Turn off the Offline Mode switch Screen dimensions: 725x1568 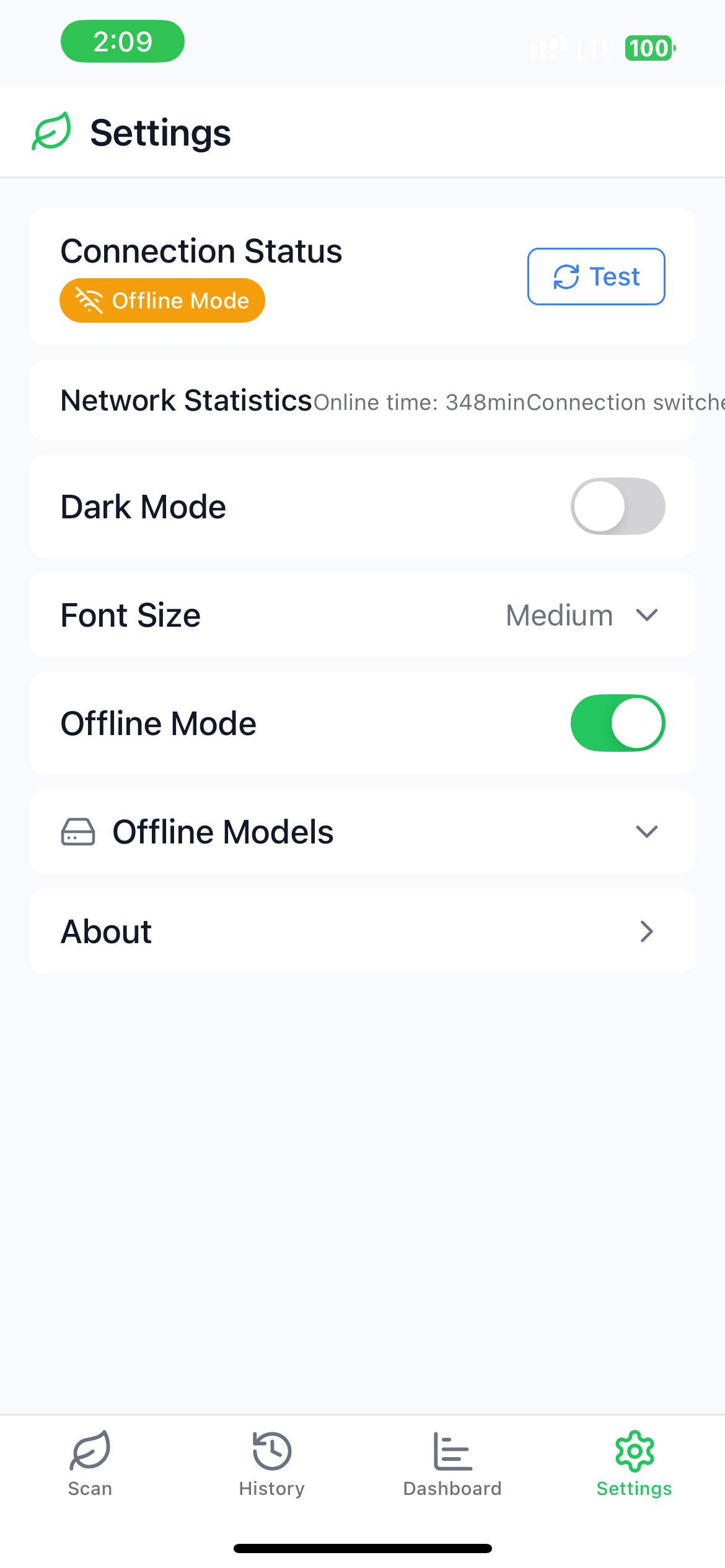pyautogui.click(x=618, y=723)
